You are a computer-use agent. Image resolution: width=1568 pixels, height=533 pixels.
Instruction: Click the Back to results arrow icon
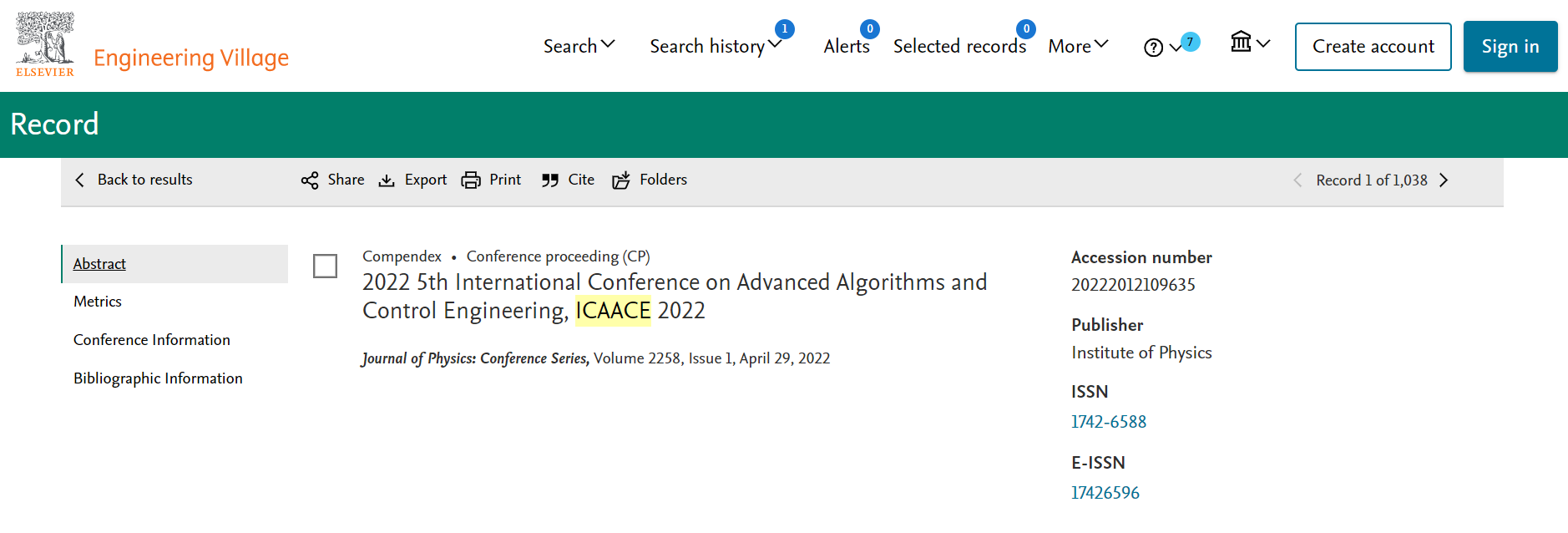coord(80,180)
